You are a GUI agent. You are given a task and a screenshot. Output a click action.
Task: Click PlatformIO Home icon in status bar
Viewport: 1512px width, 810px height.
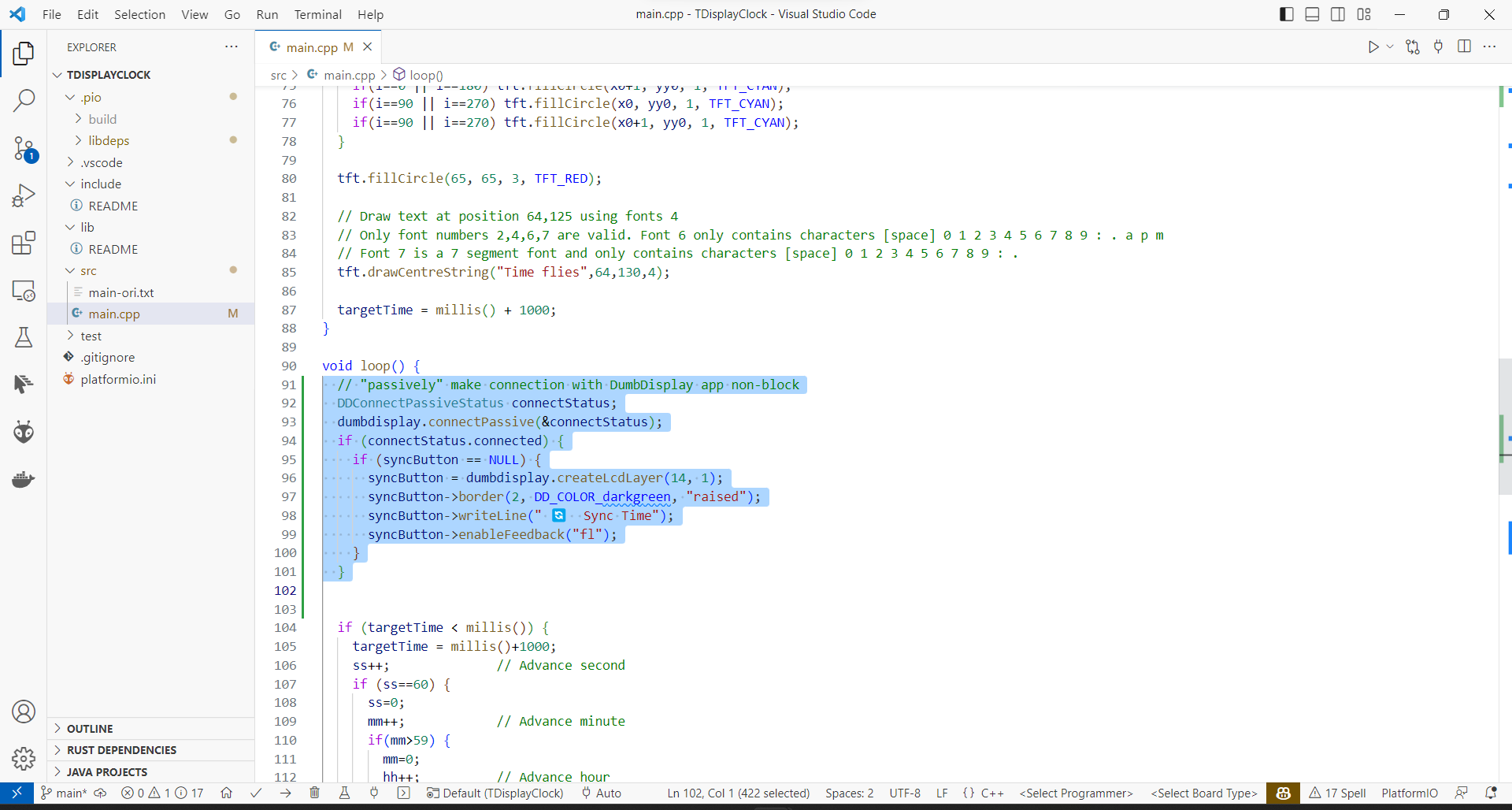(x=227, y=793)
